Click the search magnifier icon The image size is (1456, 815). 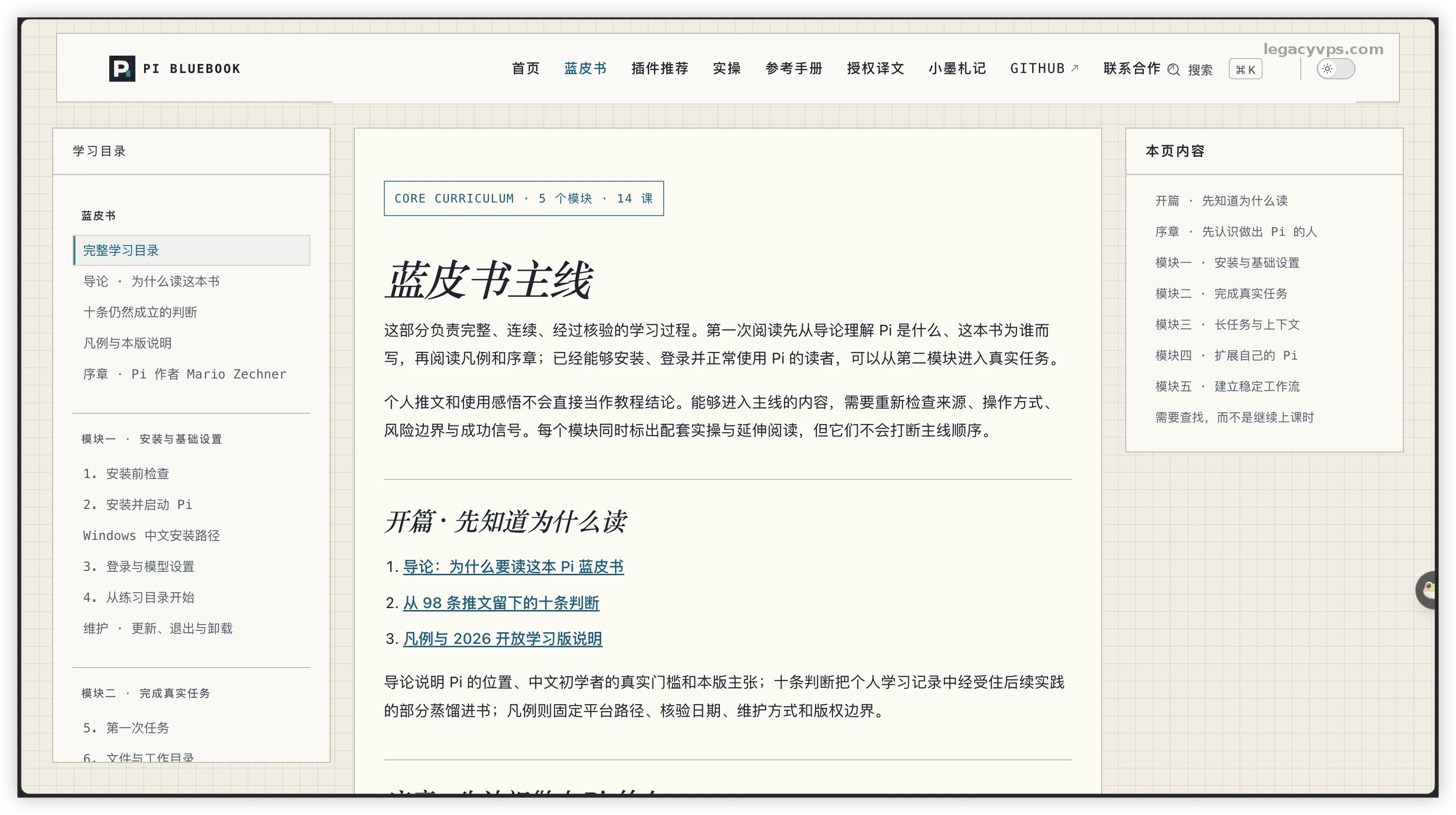coord(1174,70)
